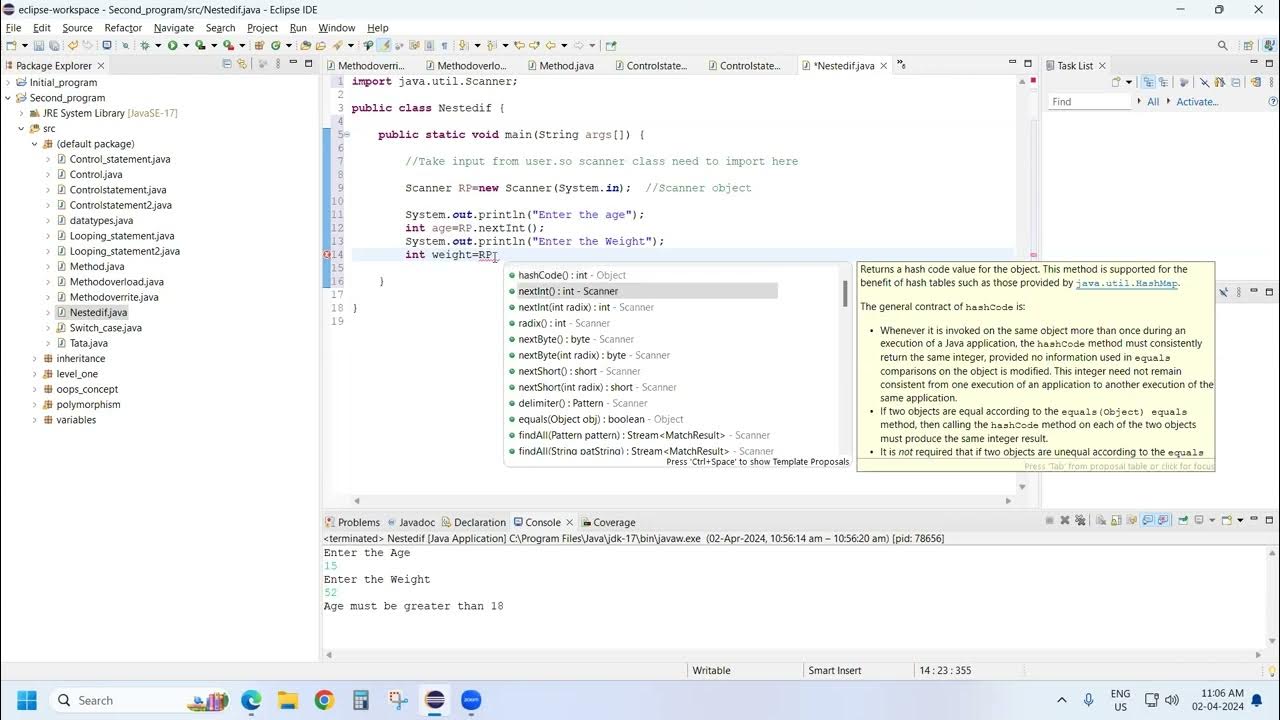Open the Refactor menu
1280x720 pixels.
(x=123, y=28)
